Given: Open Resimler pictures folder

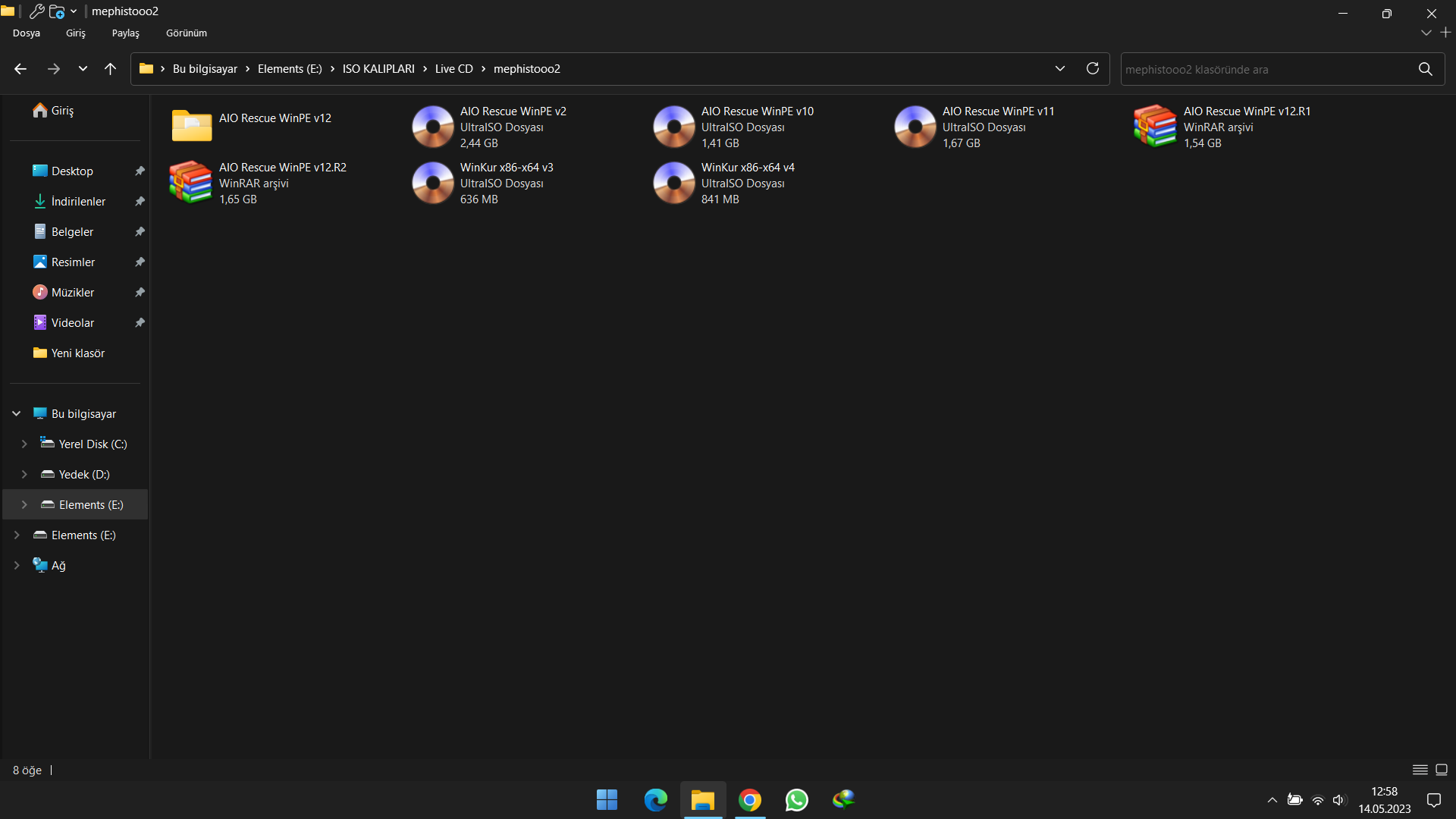Looking at the screenshot, I should click(64, 262).
